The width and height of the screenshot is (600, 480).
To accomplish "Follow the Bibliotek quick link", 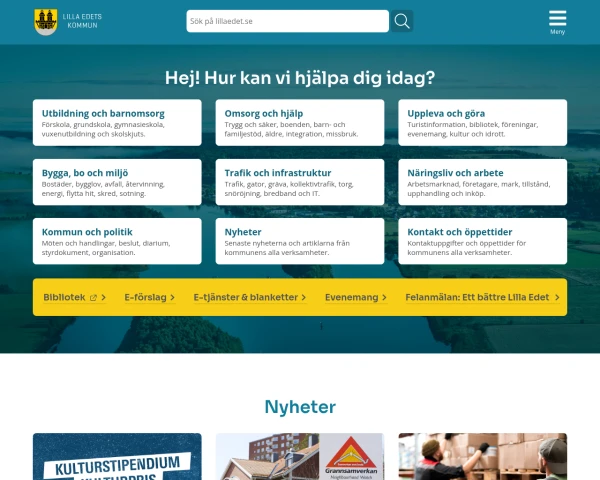I will coord(74,297).
